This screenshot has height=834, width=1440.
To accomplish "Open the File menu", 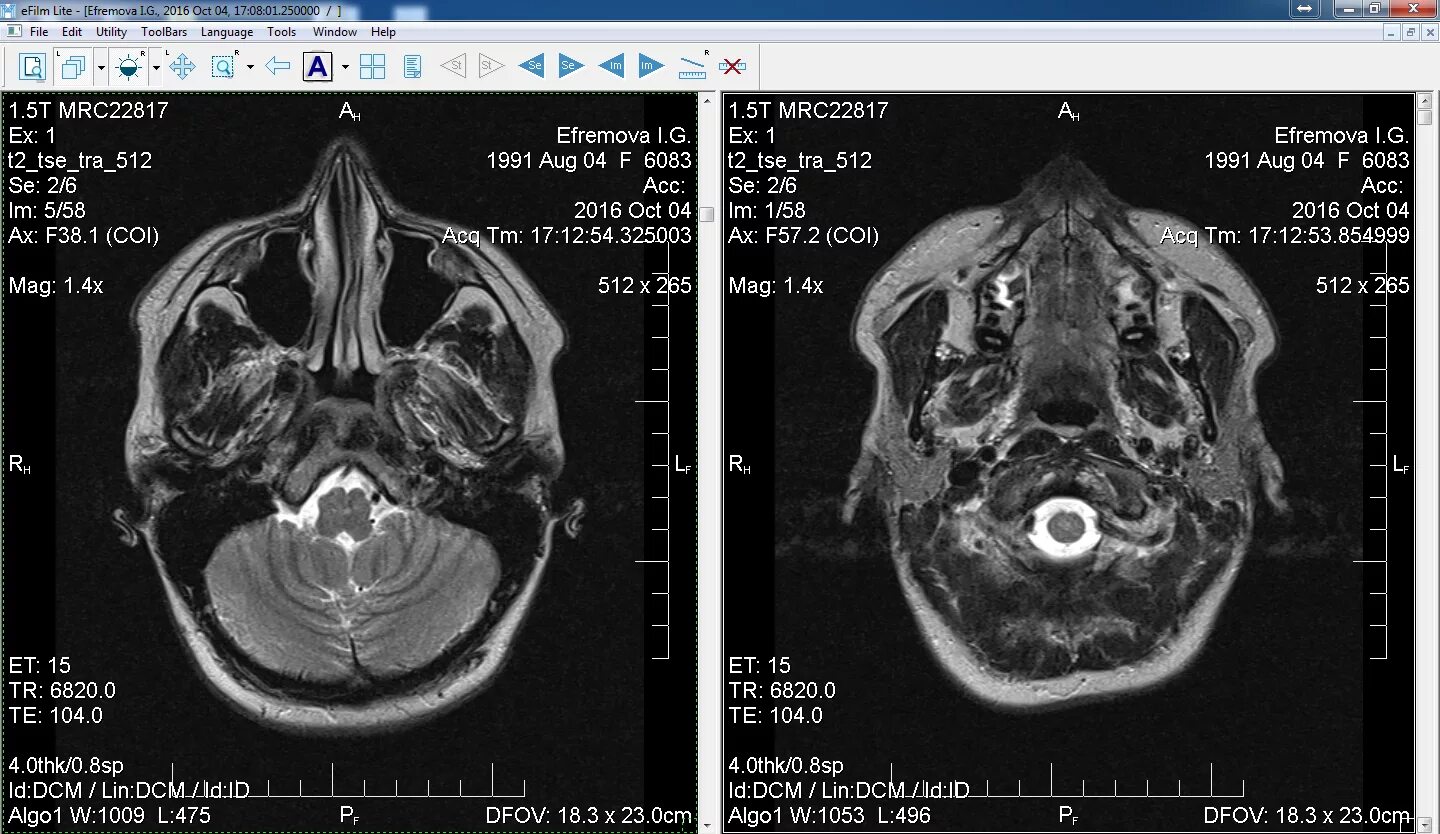I will [x=39, y=32].
